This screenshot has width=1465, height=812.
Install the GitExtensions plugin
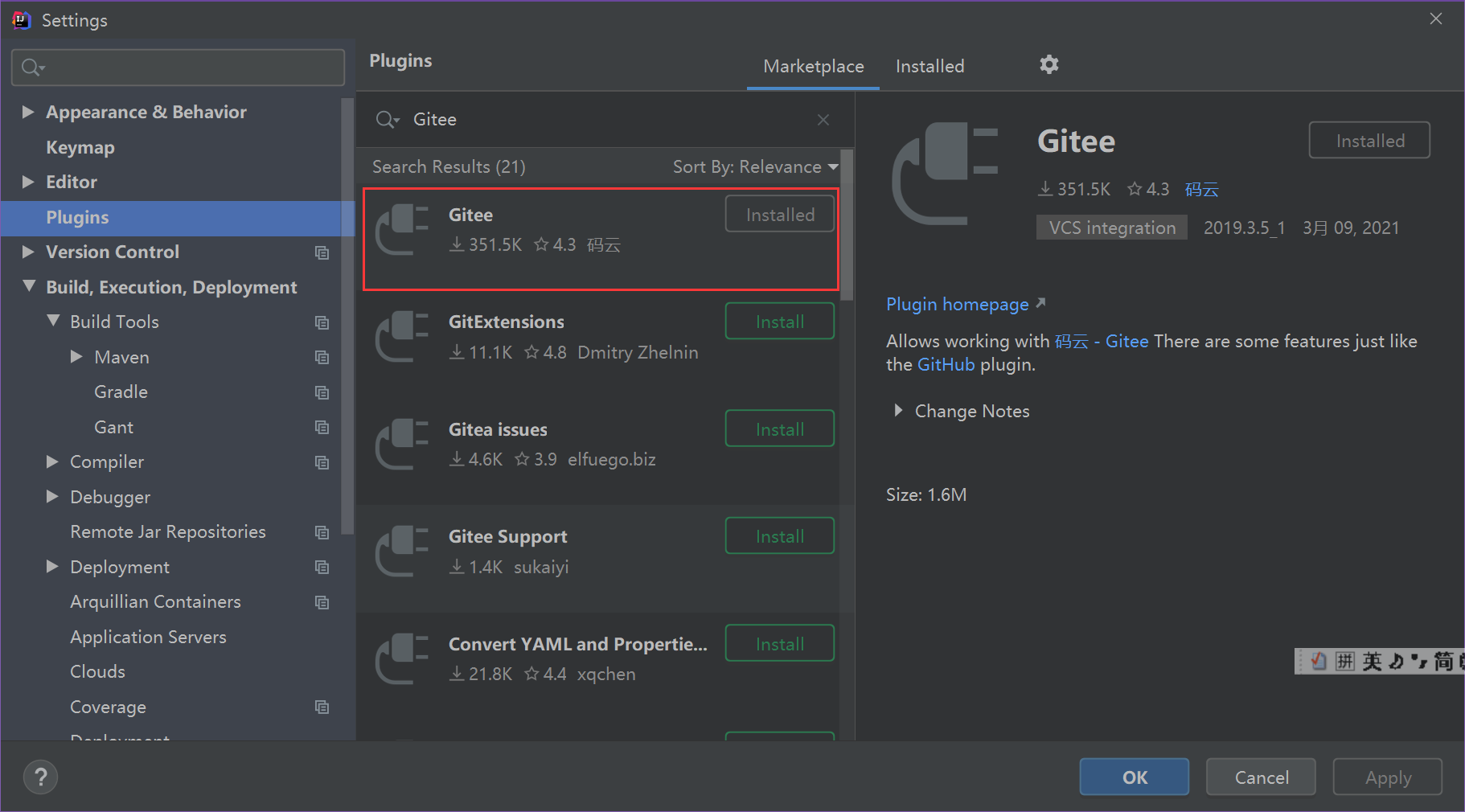click(780, 322)
